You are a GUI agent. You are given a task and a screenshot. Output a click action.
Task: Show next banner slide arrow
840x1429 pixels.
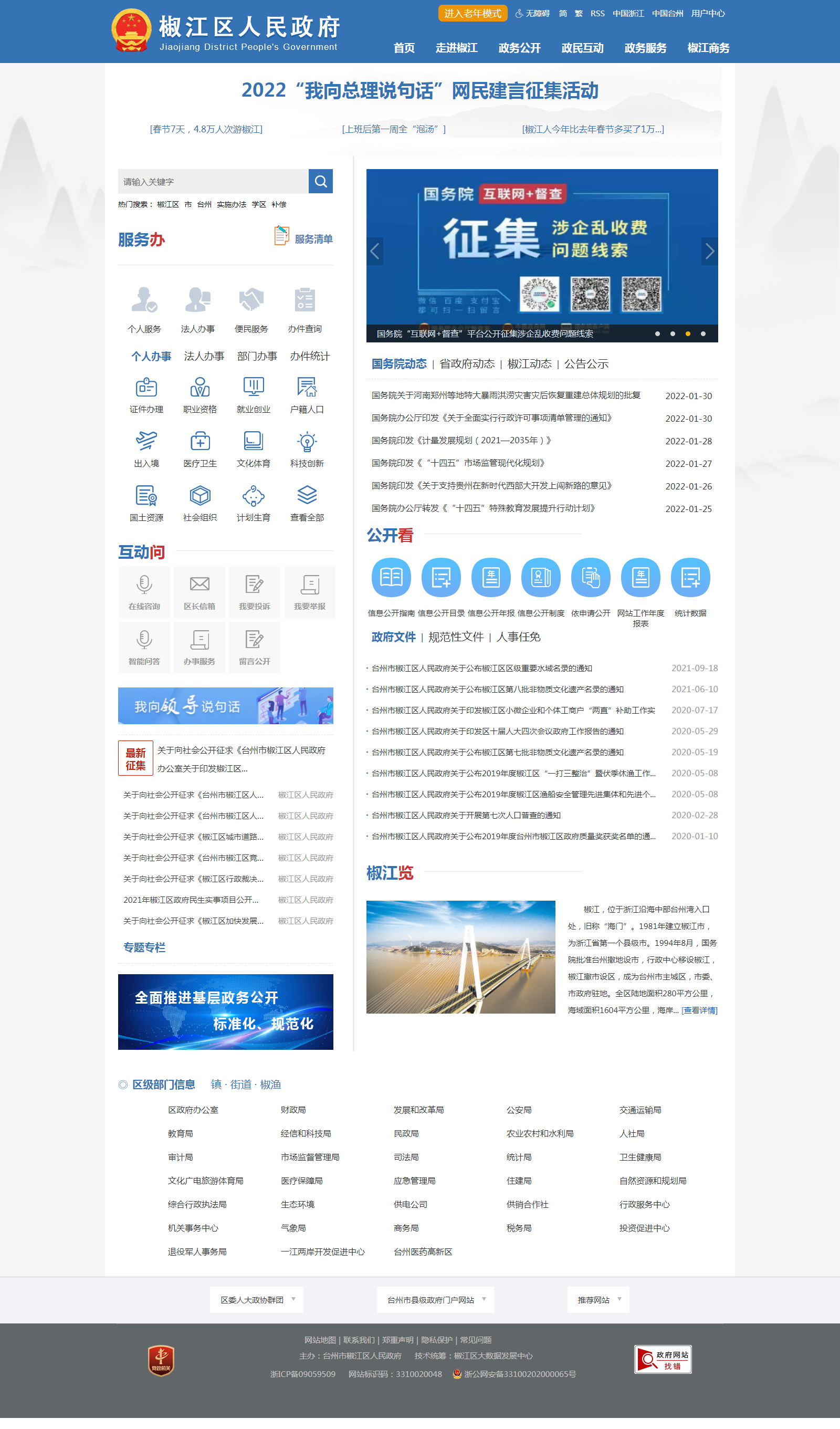[710, 251]
